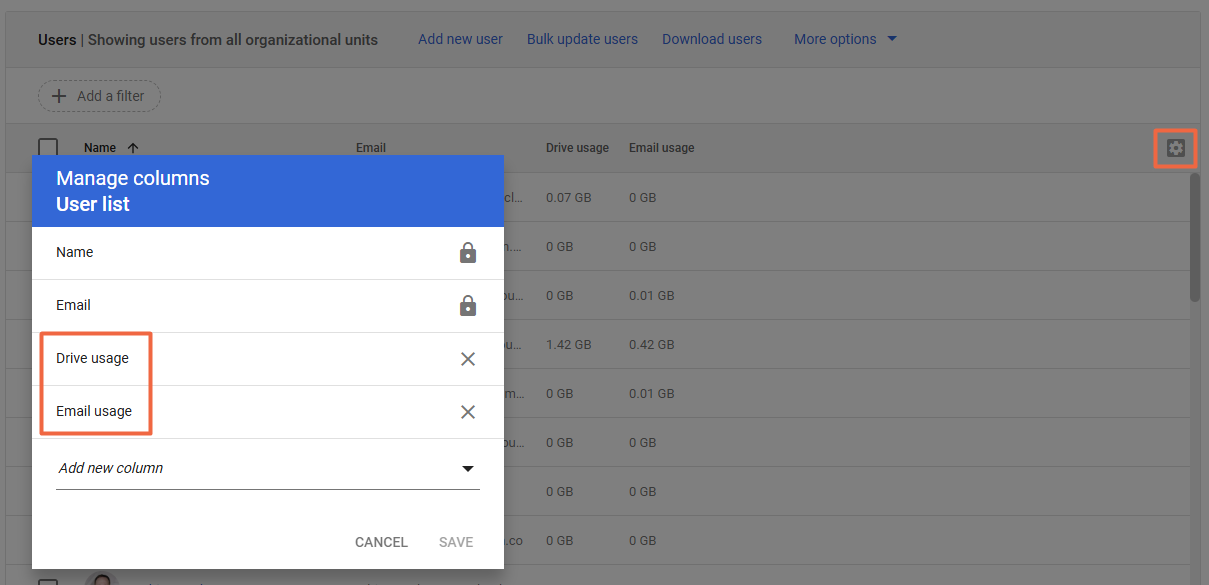Click the Email column header
Screen dimensions: 1209x585
click(371, 148)
